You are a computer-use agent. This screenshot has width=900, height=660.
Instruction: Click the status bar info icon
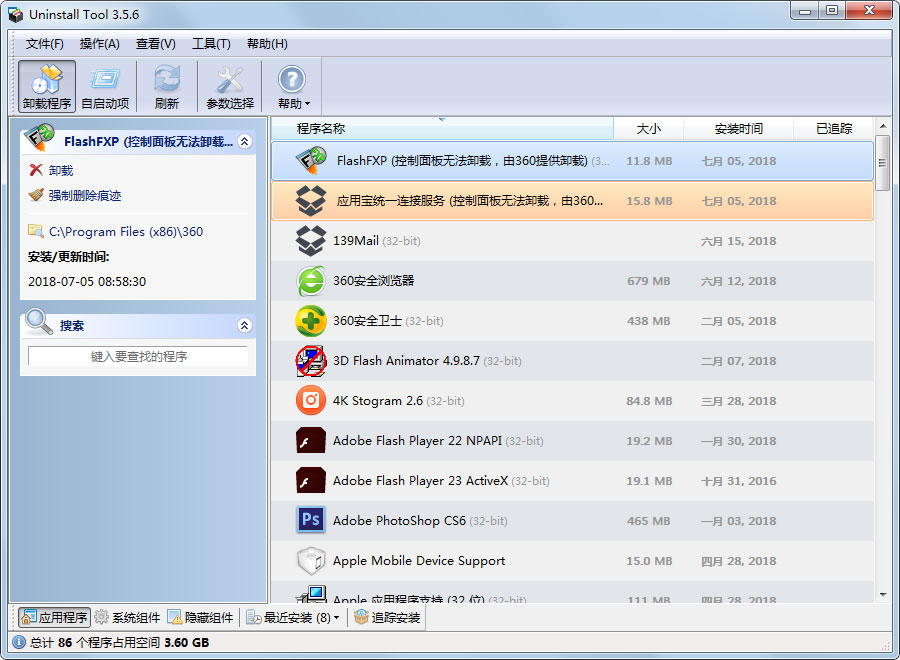[x=19, y=642]
